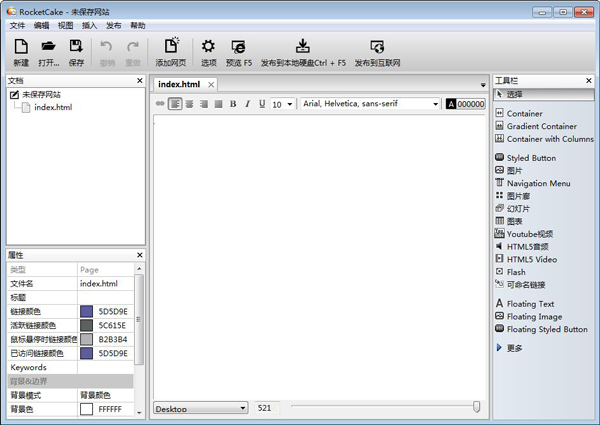This screenshot has height=425, width=600.
Task: Open the 发布 menu
Action: click(x=114, y=26)
